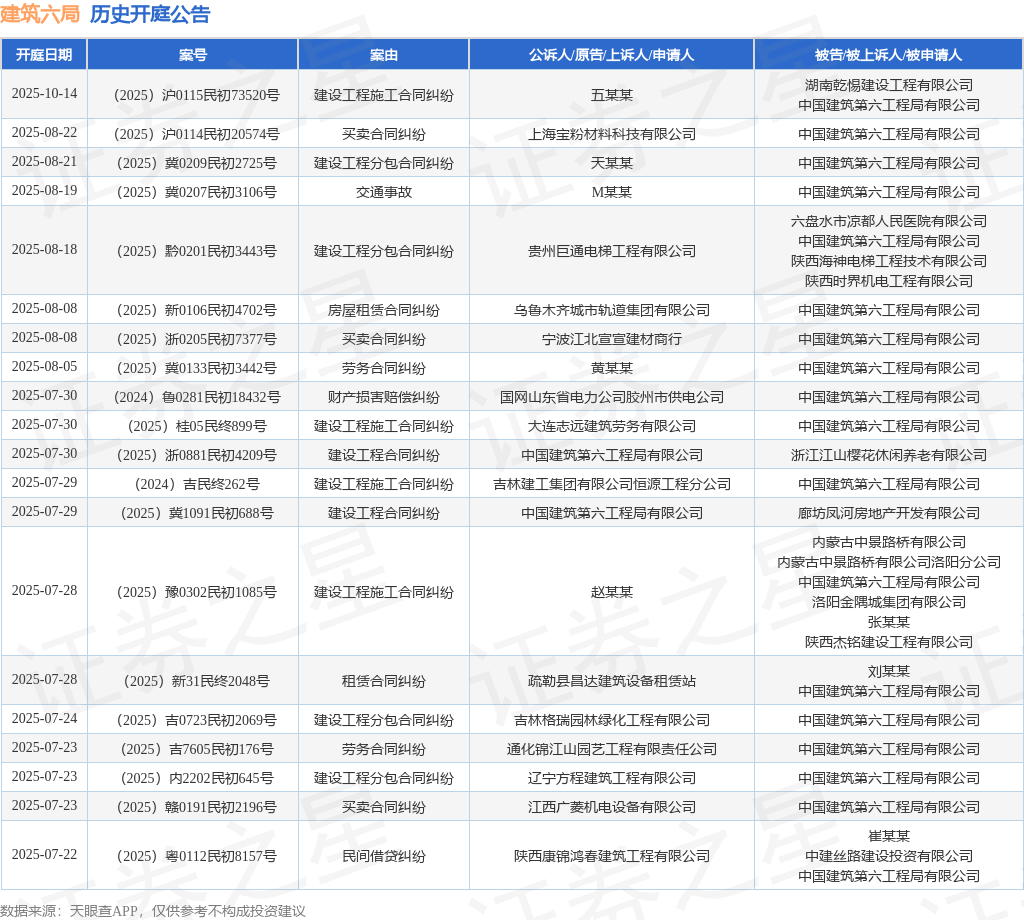Image resolution: width=1024 pixels, height=920 pixels.
Task: Click defendant 洛阳金隅城集团有限公司
Action: [889, 602]
